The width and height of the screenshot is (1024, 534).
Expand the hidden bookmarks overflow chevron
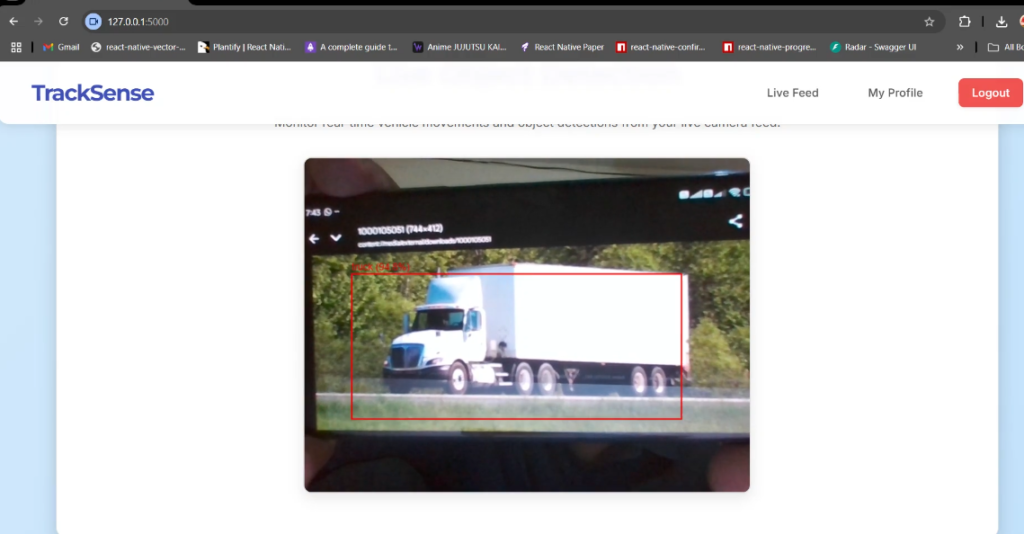click(x=959, y=47)
